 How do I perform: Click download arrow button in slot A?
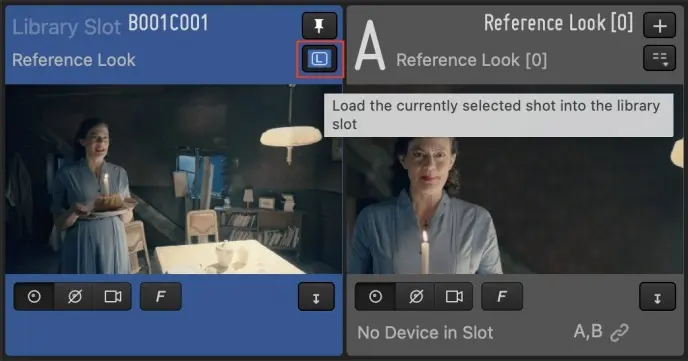pyautogui.click(x=657, y=297)
